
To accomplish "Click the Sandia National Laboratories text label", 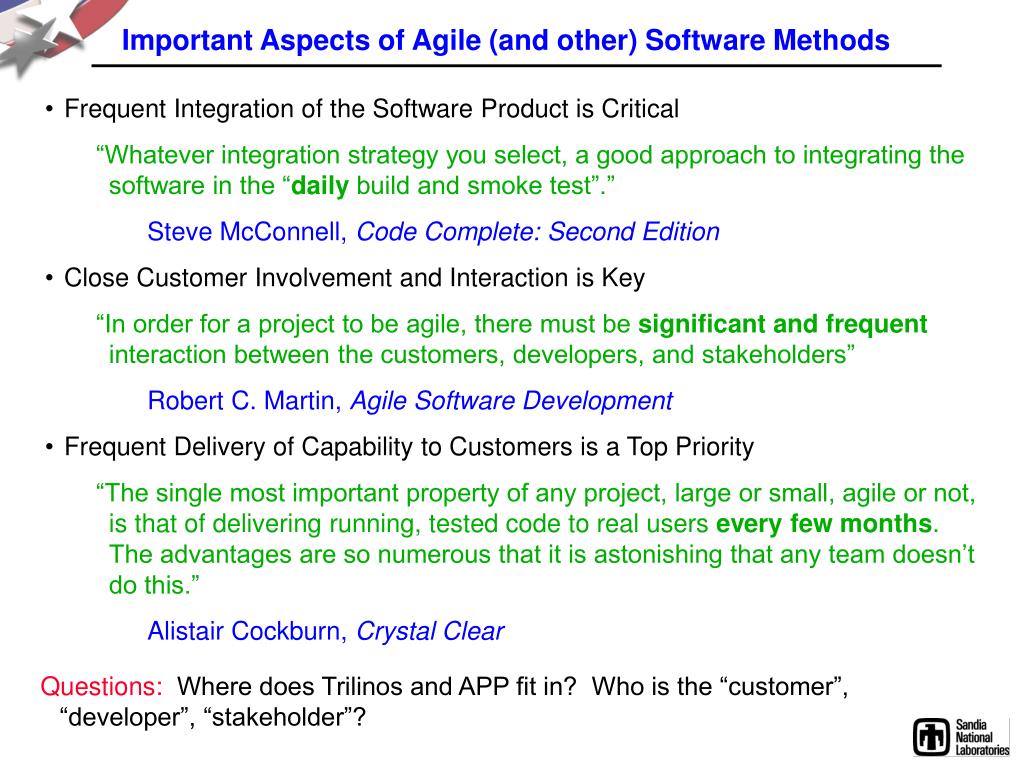I will (982, 737).
